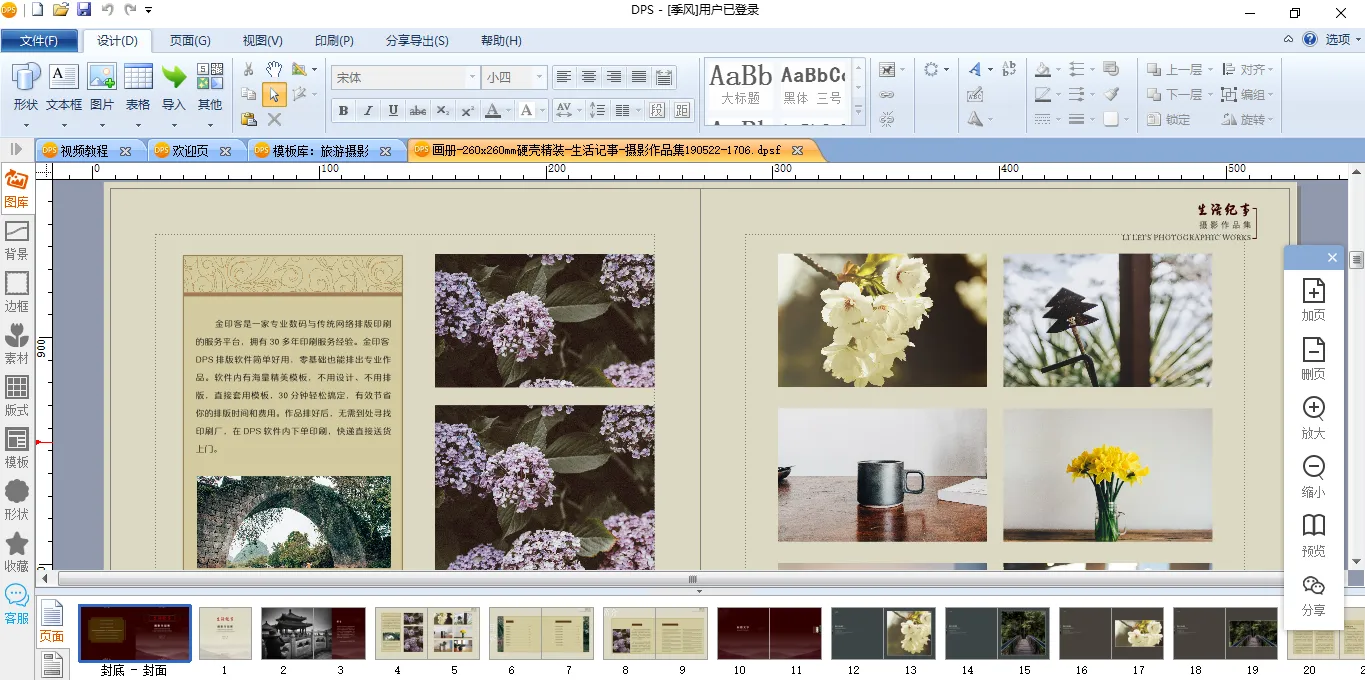Open the 模板 template sidebar panel
This screenshot has height=680, width=1365.
pyautogui.click(x=16, y=448)
